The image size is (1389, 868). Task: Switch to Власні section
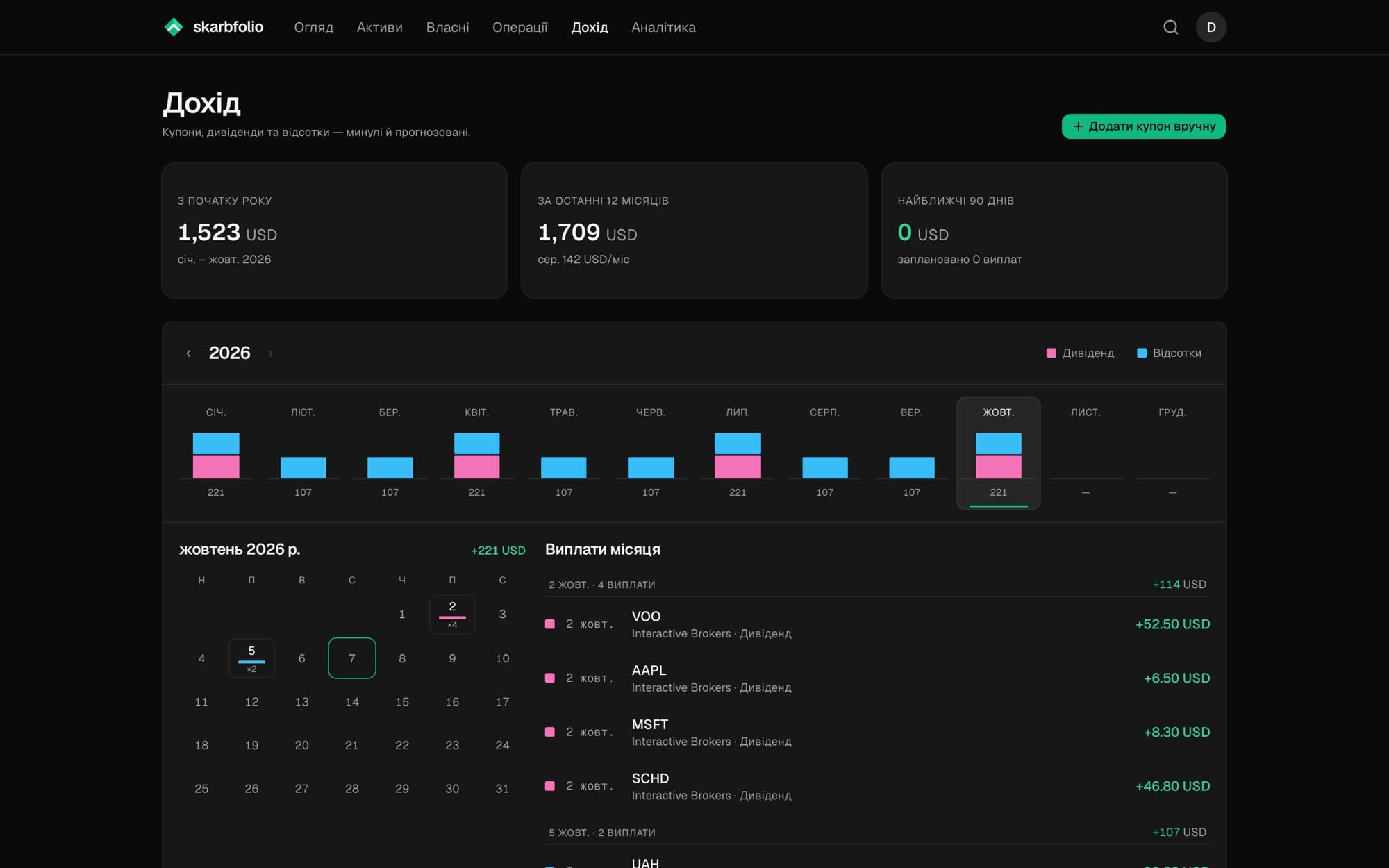tap(447, 27)
